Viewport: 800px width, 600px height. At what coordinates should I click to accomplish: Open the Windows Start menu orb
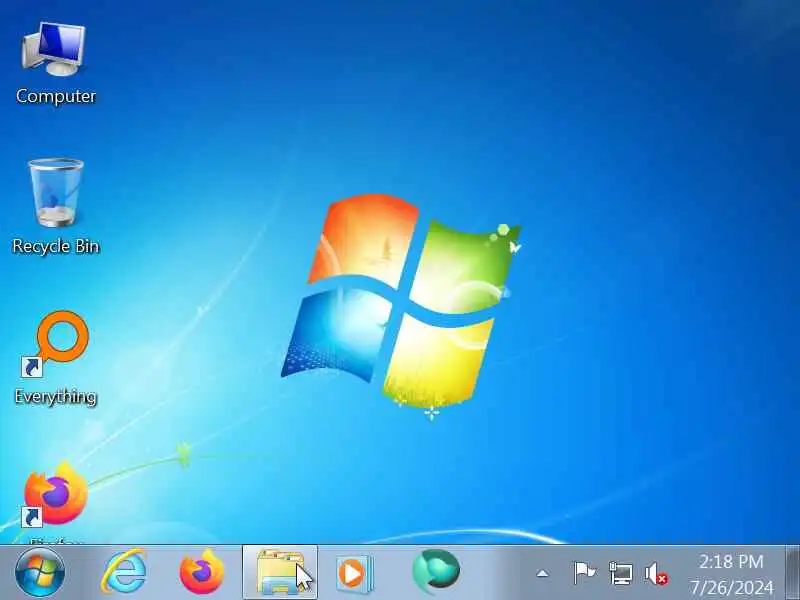40,572
